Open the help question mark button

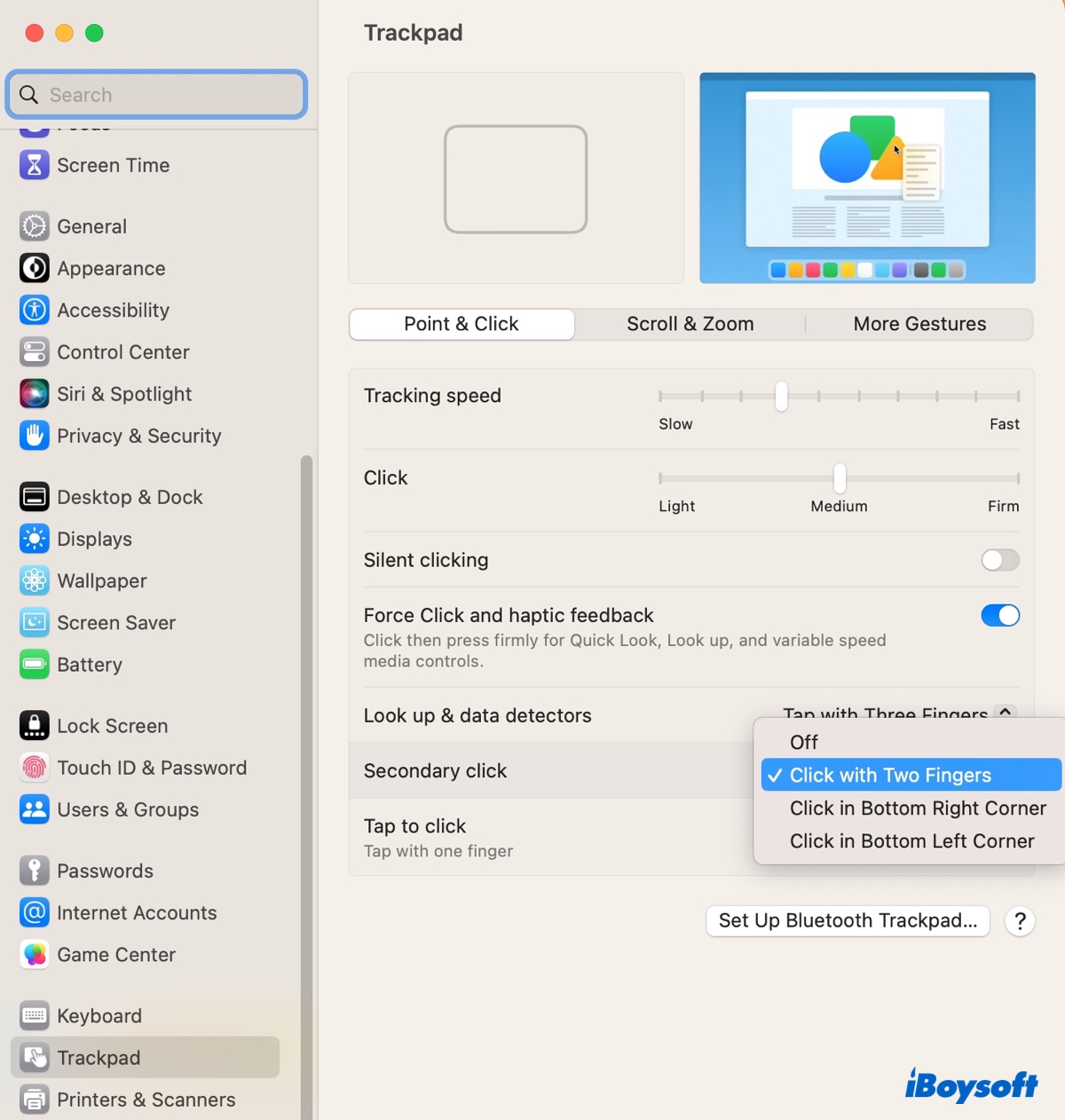[1019, 921]
